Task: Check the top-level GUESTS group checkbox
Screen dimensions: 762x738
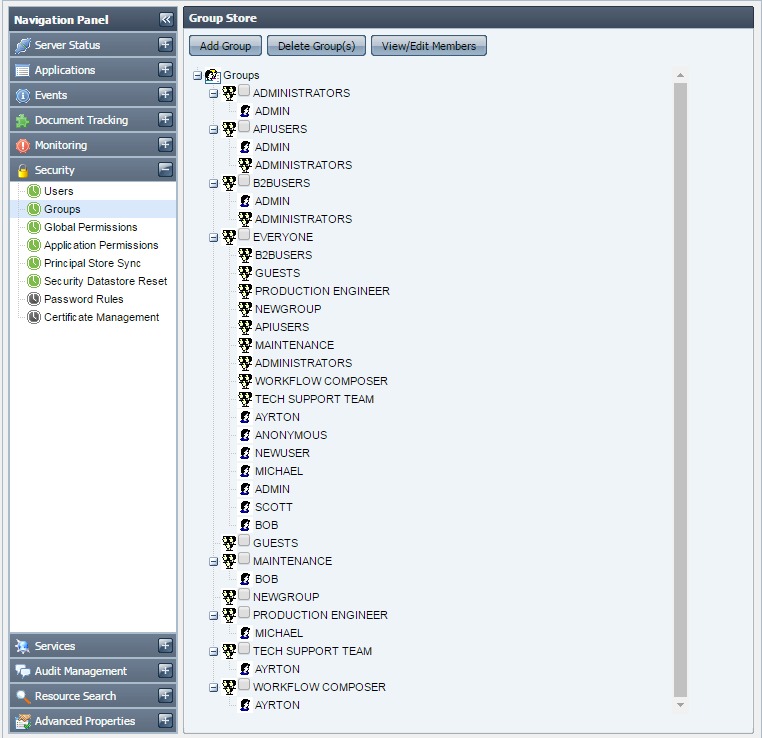Action: pos(244,540)
